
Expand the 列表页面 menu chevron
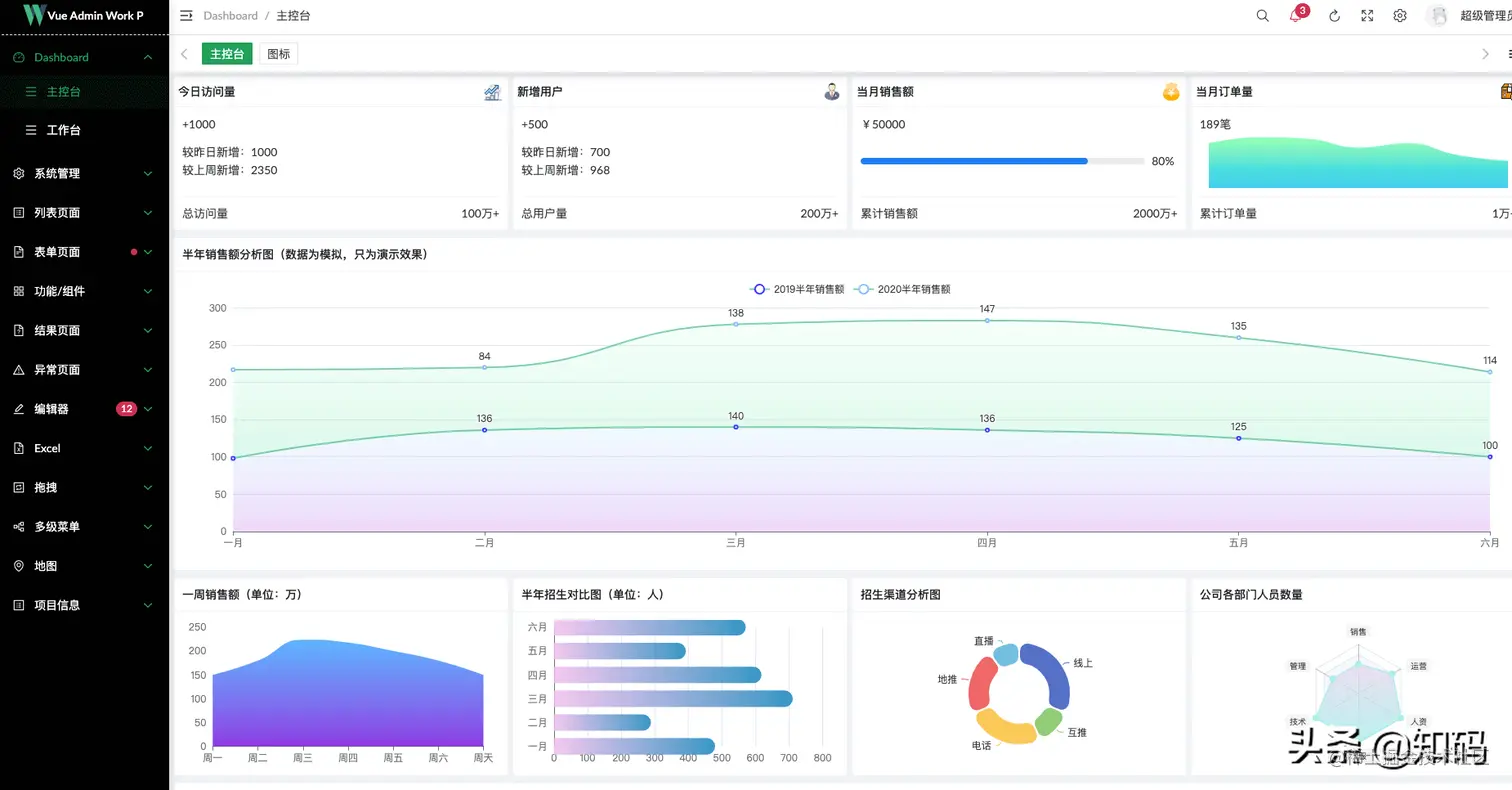[148, 213]
